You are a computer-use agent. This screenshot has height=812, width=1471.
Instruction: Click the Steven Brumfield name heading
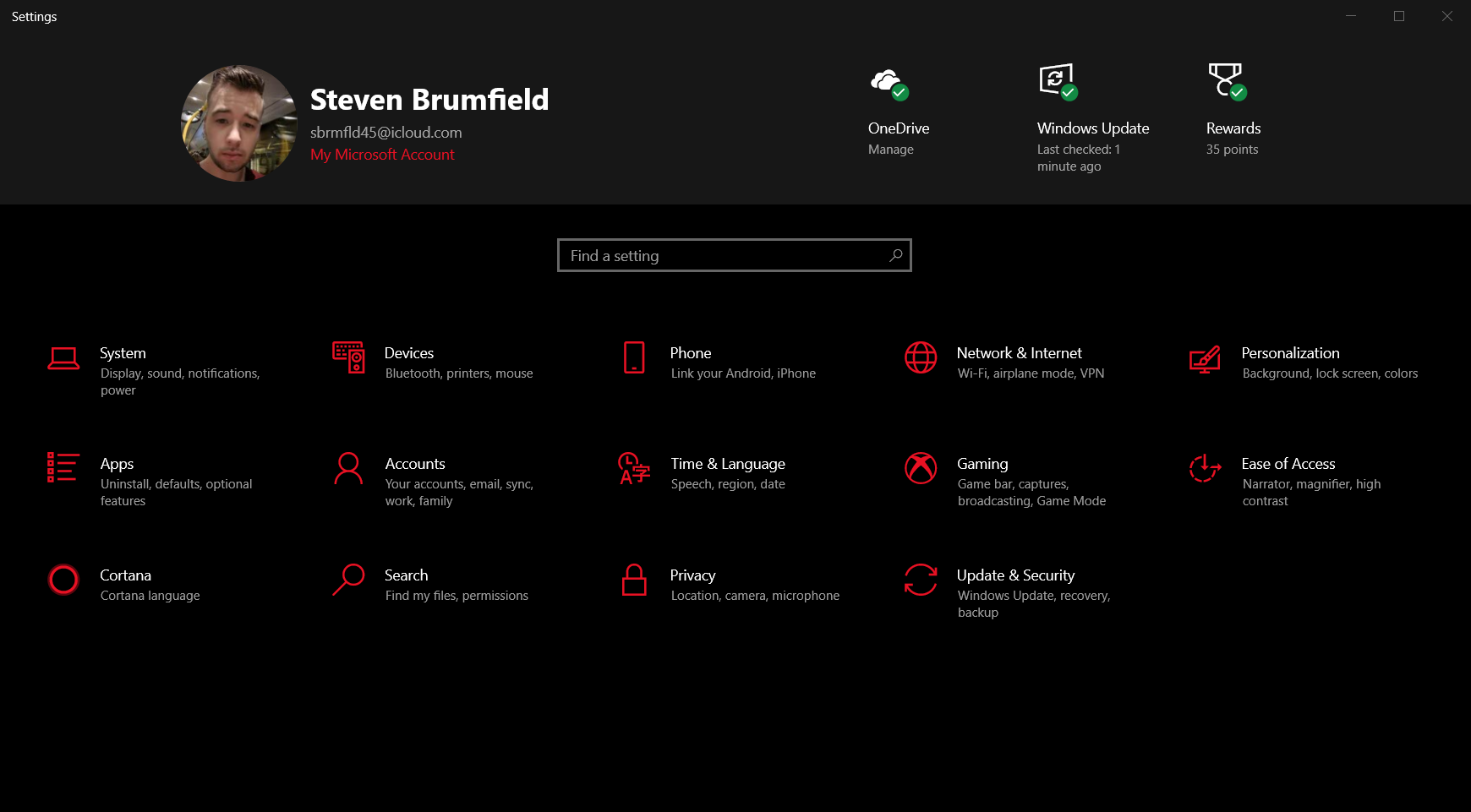[429, 100]
